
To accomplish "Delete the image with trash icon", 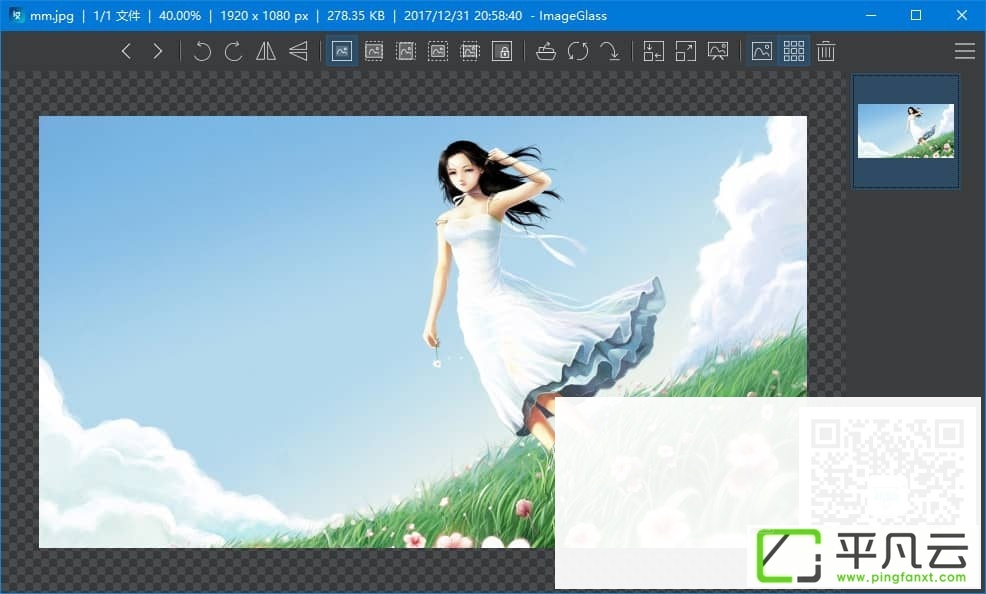I will coord(826,51).
